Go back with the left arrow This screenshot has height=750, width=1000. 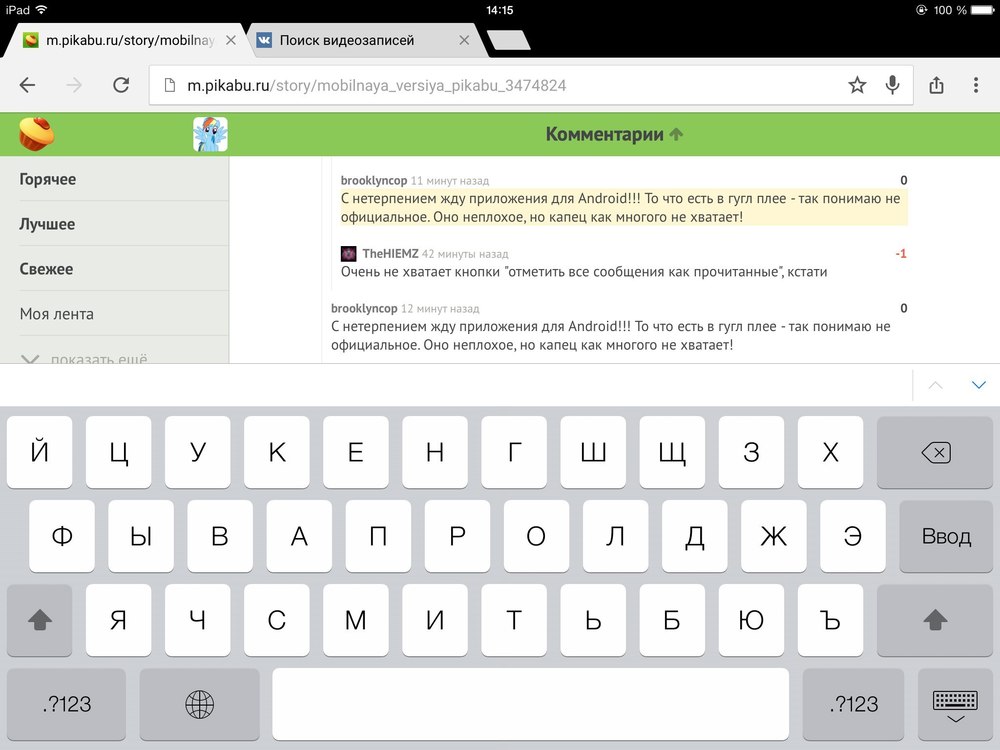coord(27,86)
